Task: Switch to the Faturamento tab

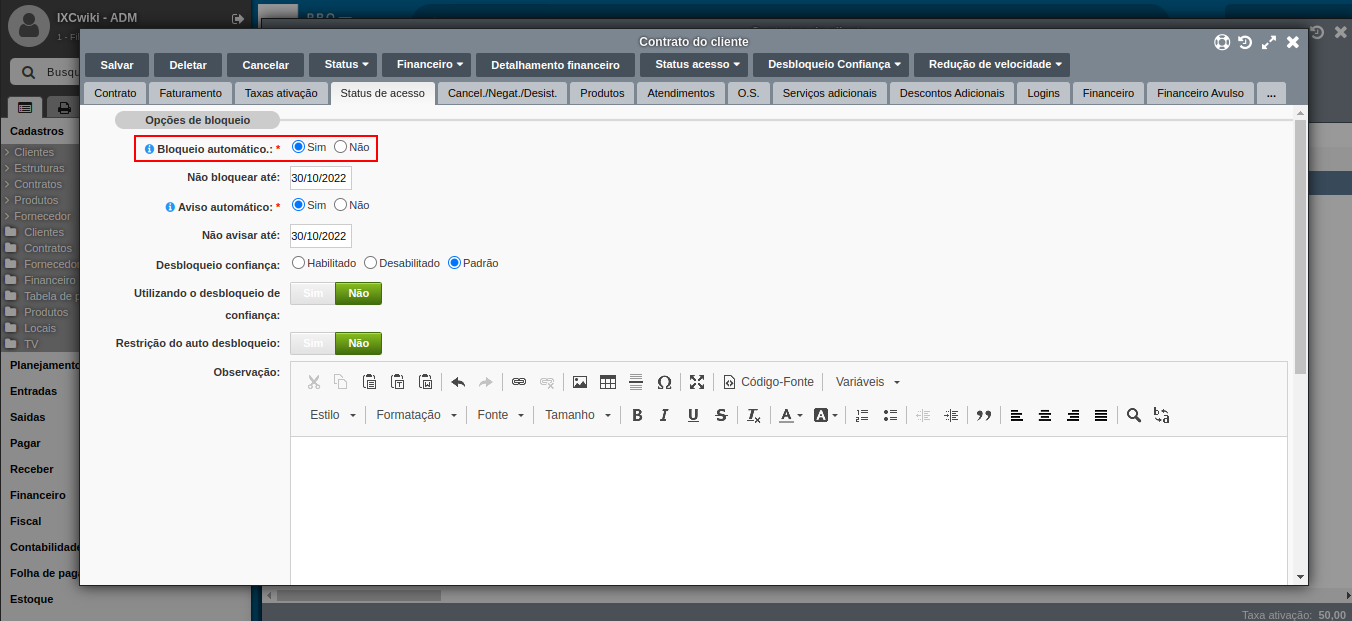Action: [191, 93]
